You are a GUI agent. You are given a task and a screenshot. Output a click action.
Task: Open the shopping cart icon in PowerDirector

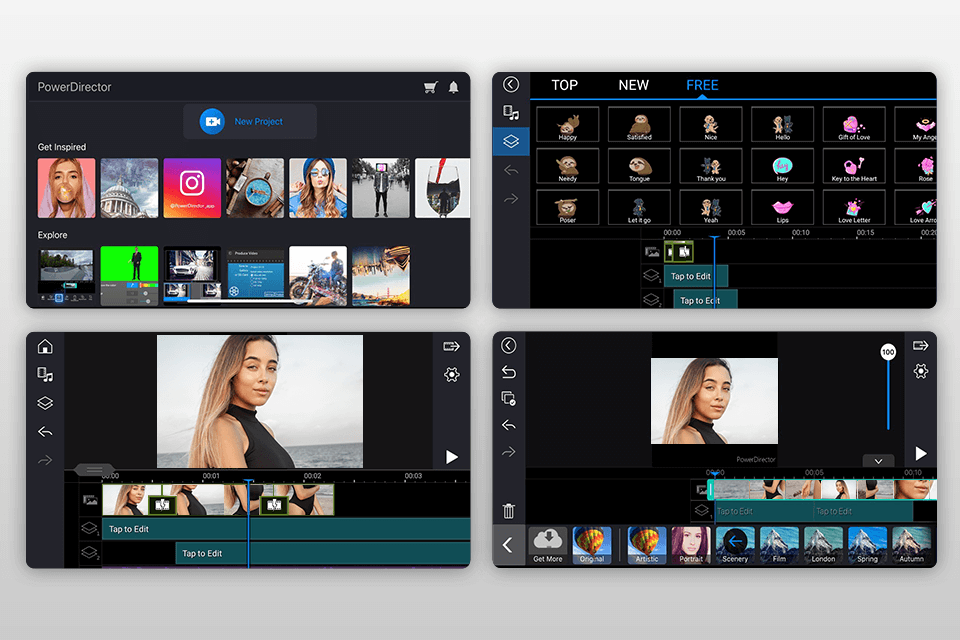pyautogui.click(x=430, y=88)
